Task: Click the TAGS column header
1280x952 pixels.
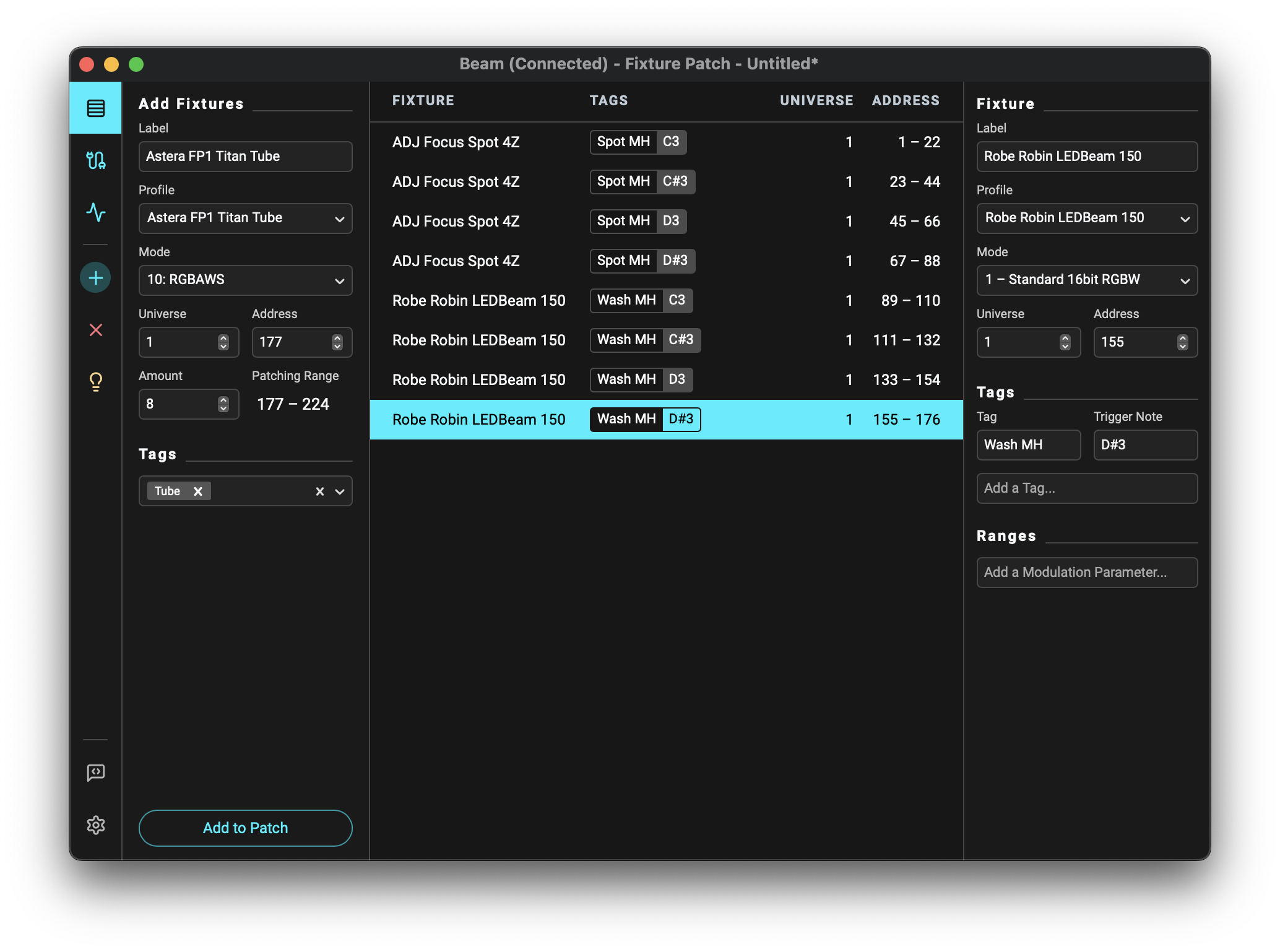Action: pos(609,100)
